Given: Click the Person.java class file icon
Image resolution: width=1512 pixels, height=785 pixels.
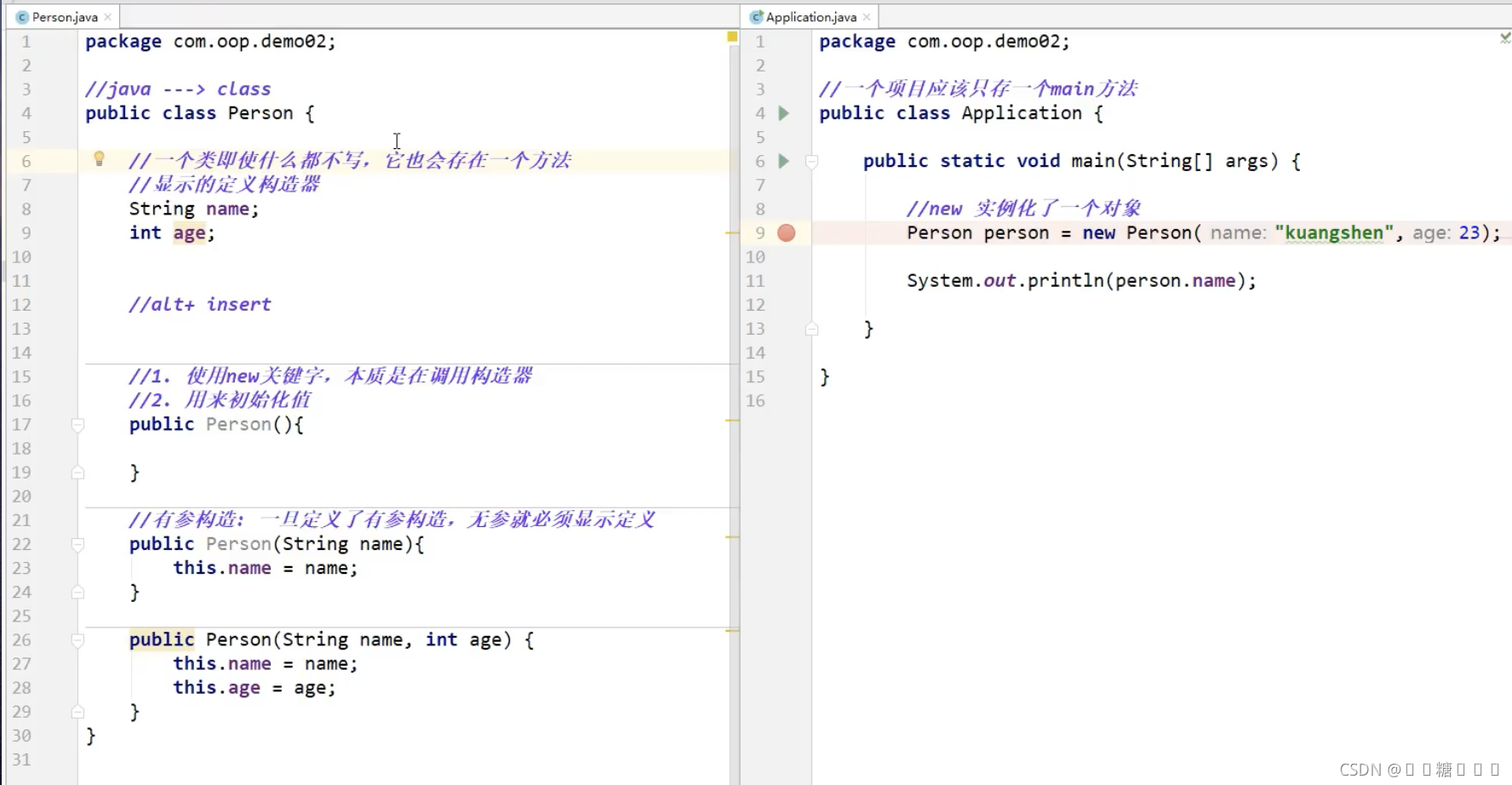Looking at the screenshot, I should [x=22, y=17].
